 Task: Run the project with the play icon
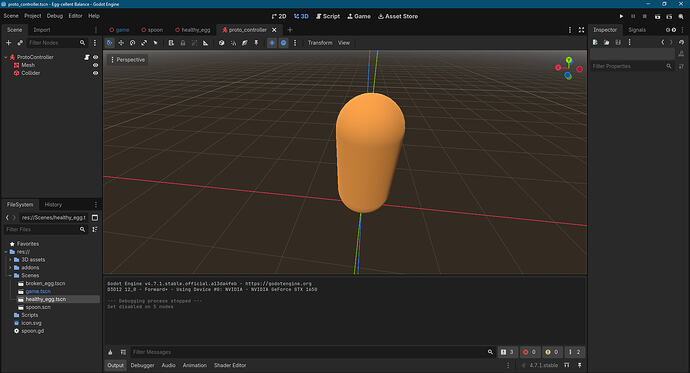click(x=621, y=16)
